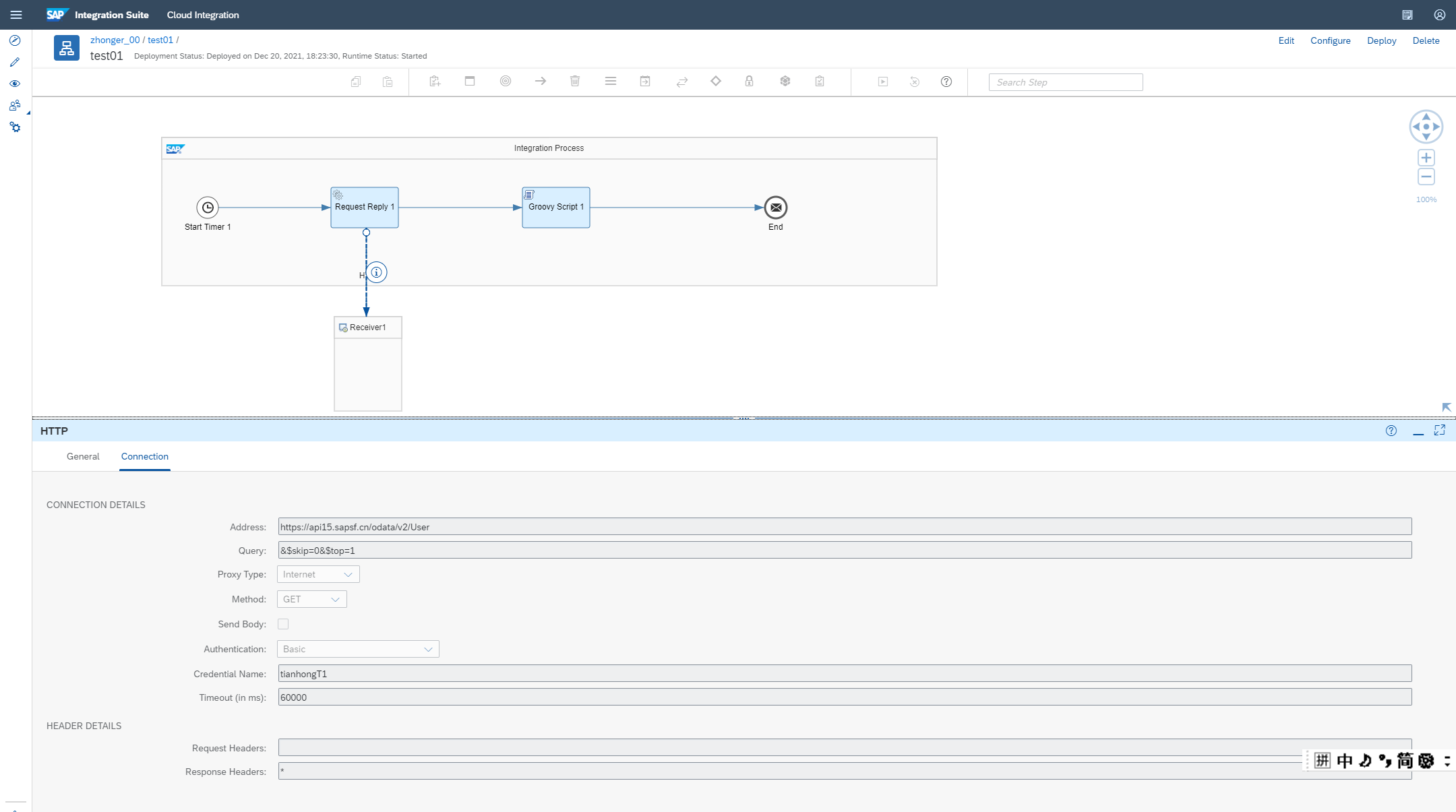Toggle the Send Body checkbox
This screenshot has width=1456, height=812.
pyautogui.click(x=283, y=624)
